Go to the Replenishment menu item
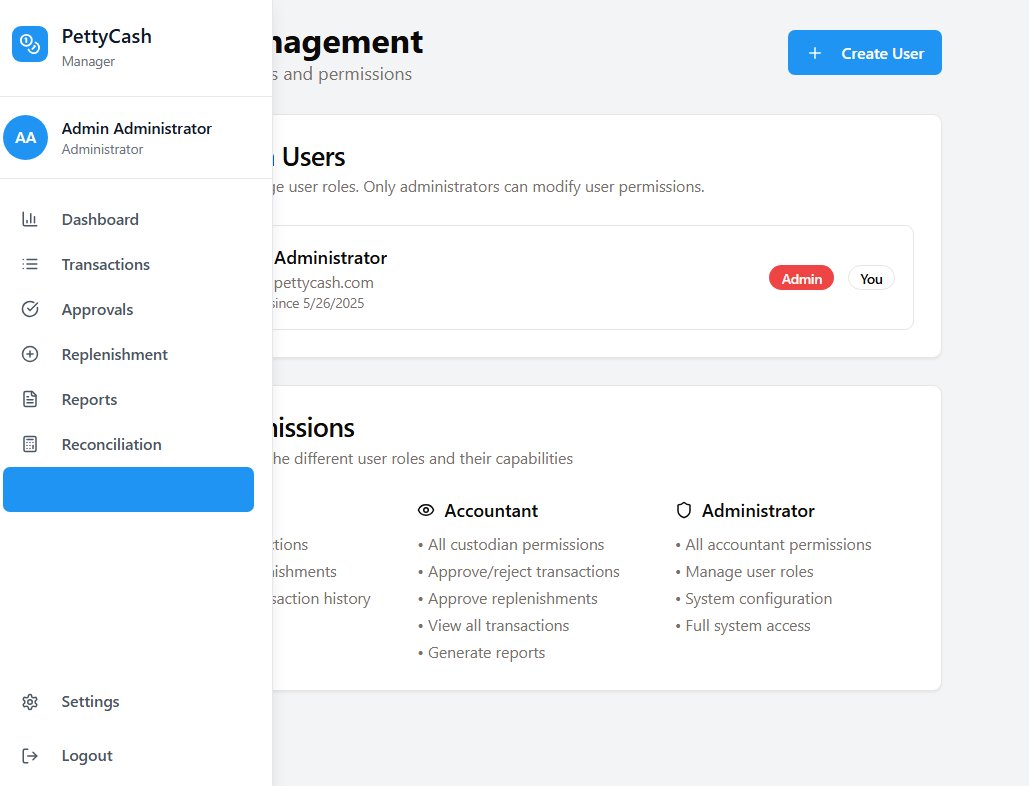1029x786 pixels. 114,355
